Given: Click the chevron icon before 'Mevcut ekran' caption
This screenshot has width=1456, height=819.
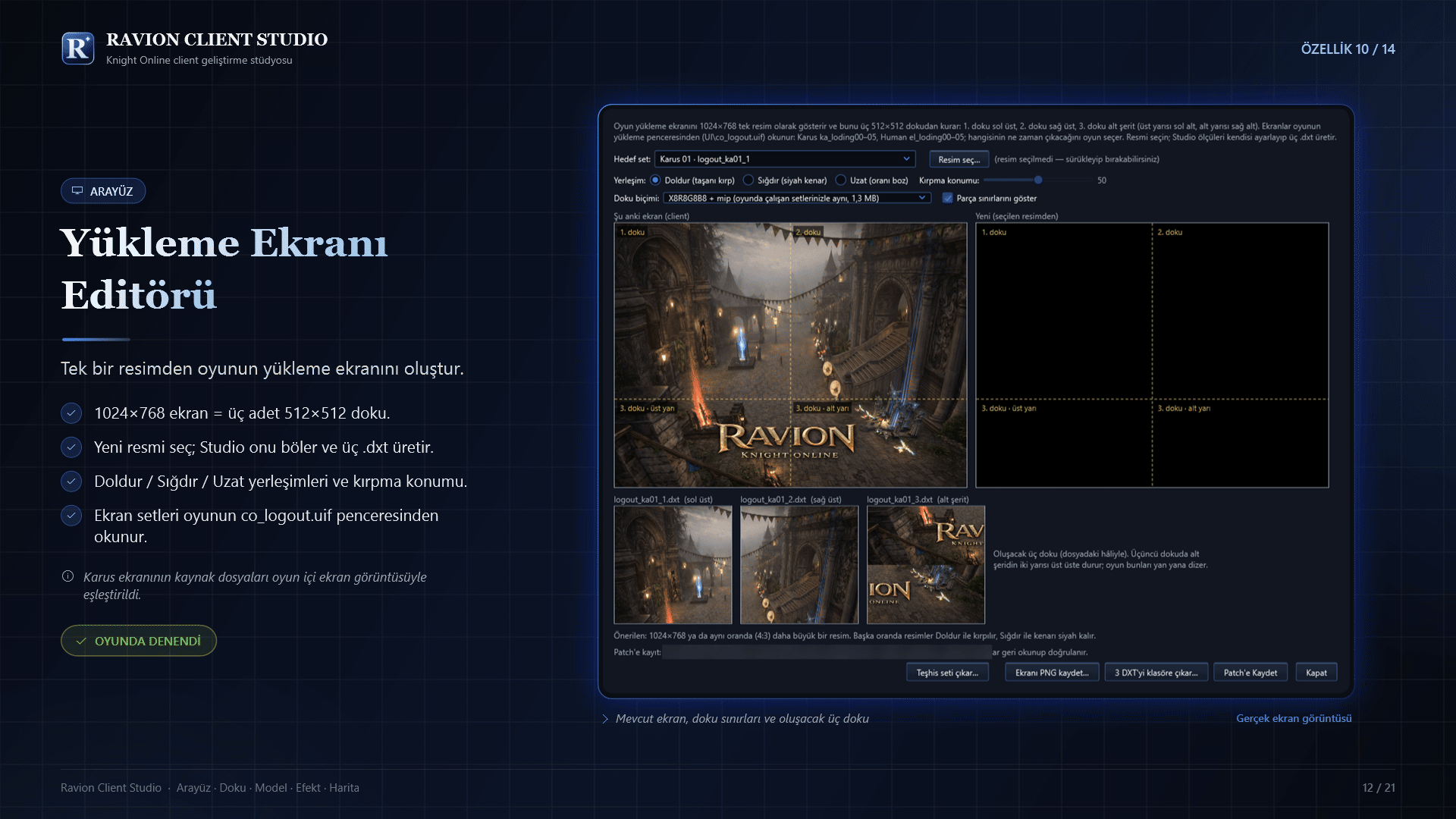Looking at the screenshot, I should [605, 719].
